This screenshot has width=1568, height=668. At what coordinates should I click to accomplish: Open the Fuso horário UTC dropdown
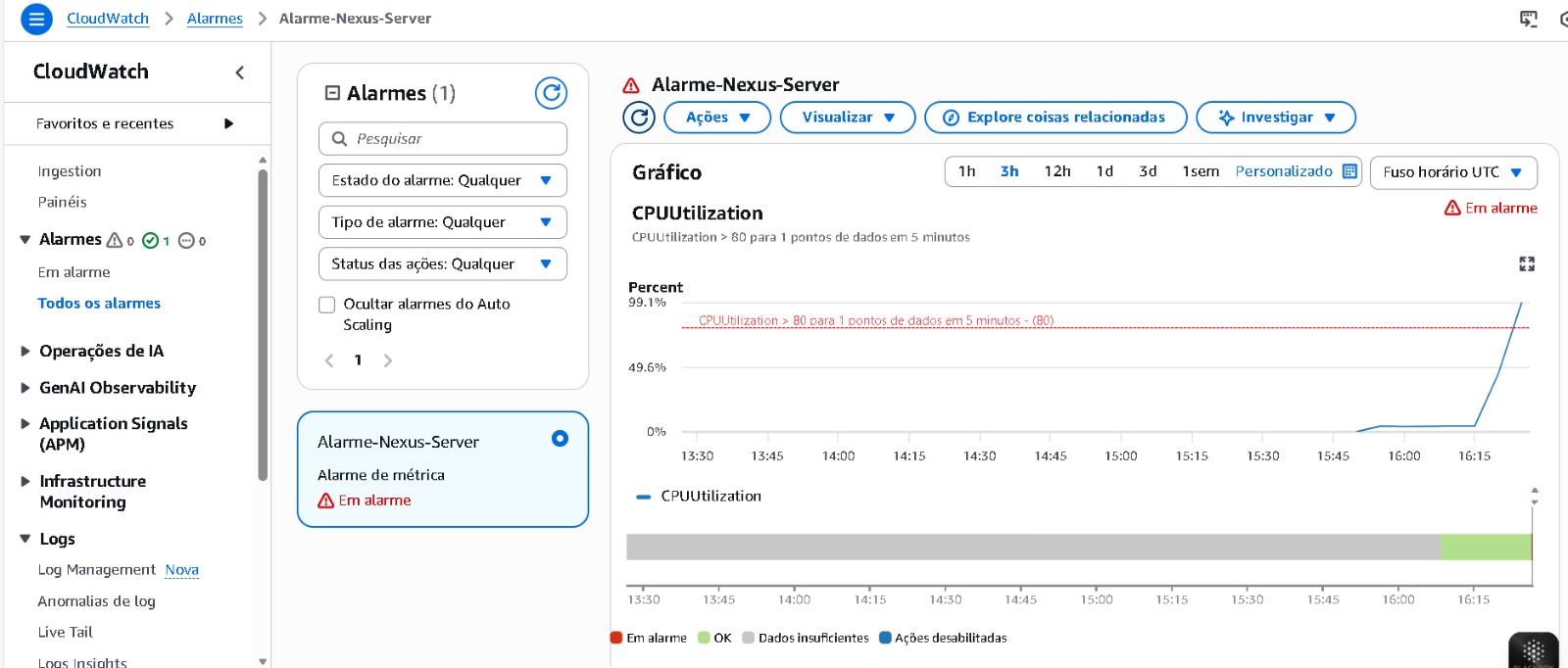(1452, 172)
